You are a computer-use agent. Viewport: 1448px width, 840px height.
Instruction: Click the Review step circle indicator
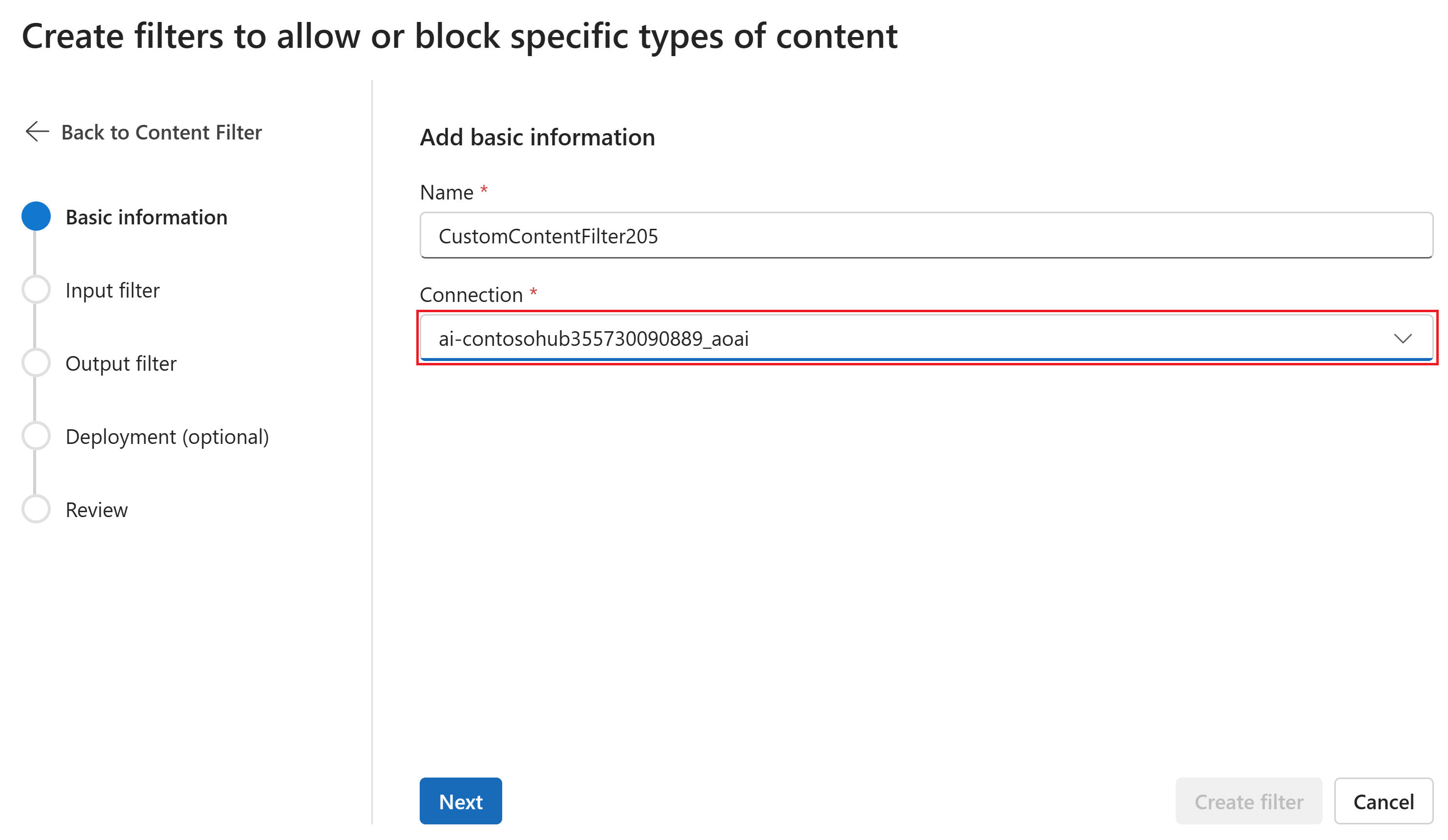[x=36, y=509]
